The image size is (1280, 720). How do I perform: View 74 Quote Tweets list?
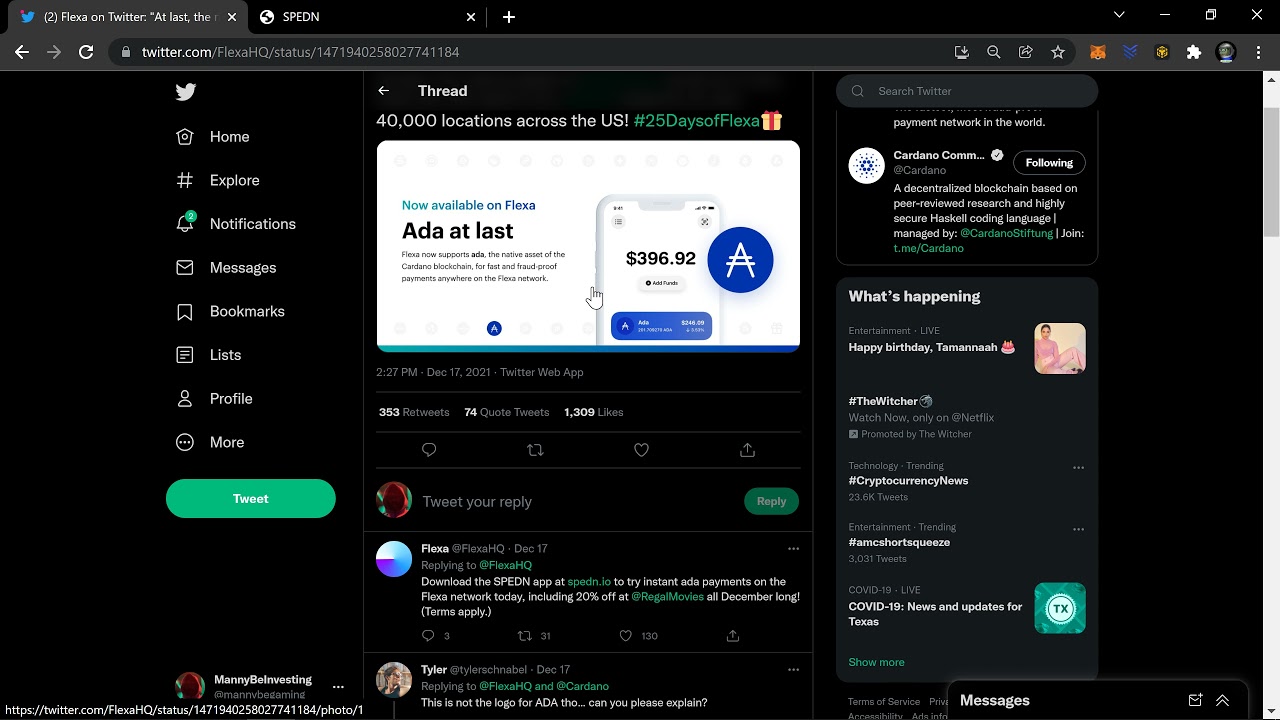click(507, 412)
